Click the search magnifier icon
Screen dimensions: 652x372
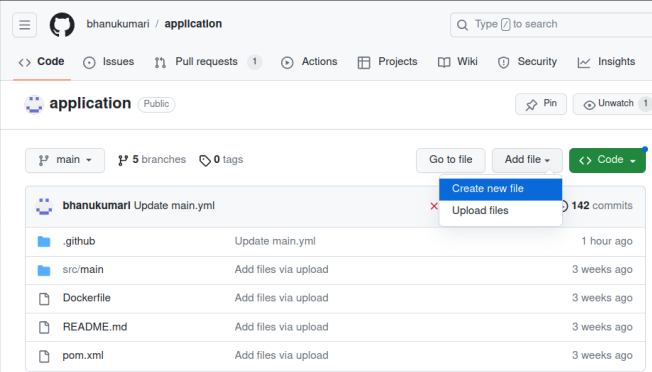coord(462,25)
